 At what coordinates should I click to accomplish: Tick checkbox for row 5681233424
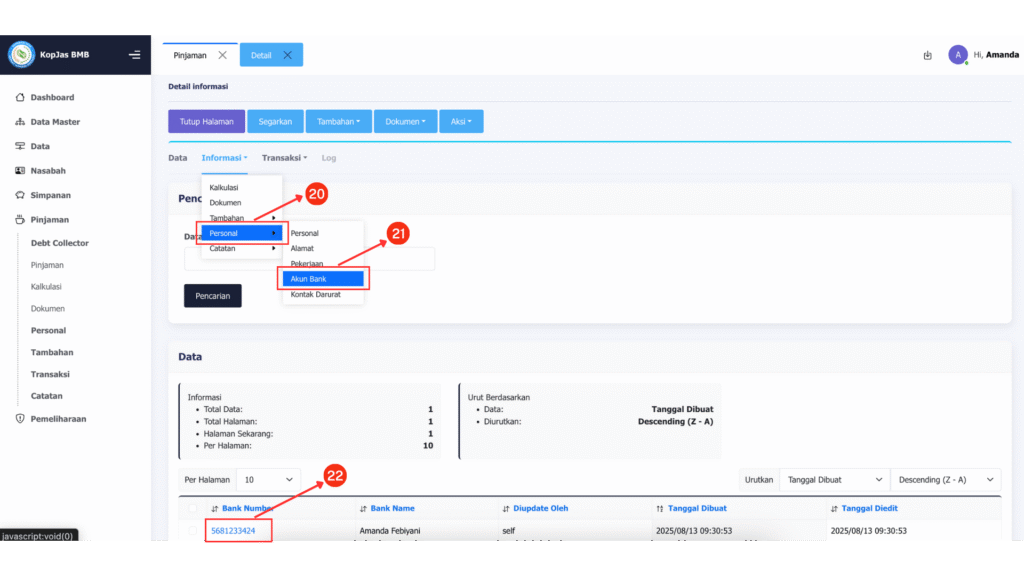[x=193, y=530]
